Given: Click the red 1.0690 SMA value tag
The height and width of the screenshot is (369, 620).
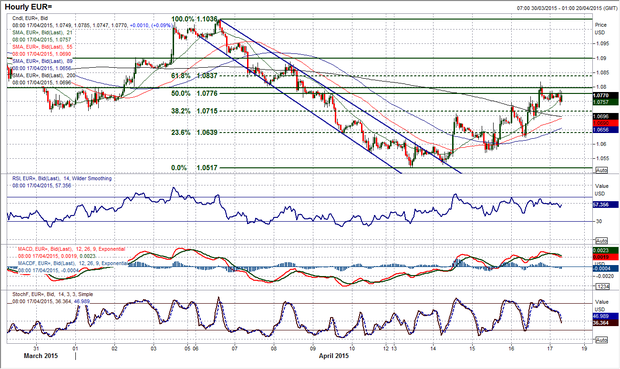Looking at the screenshot, I should [x=606, y=123].
